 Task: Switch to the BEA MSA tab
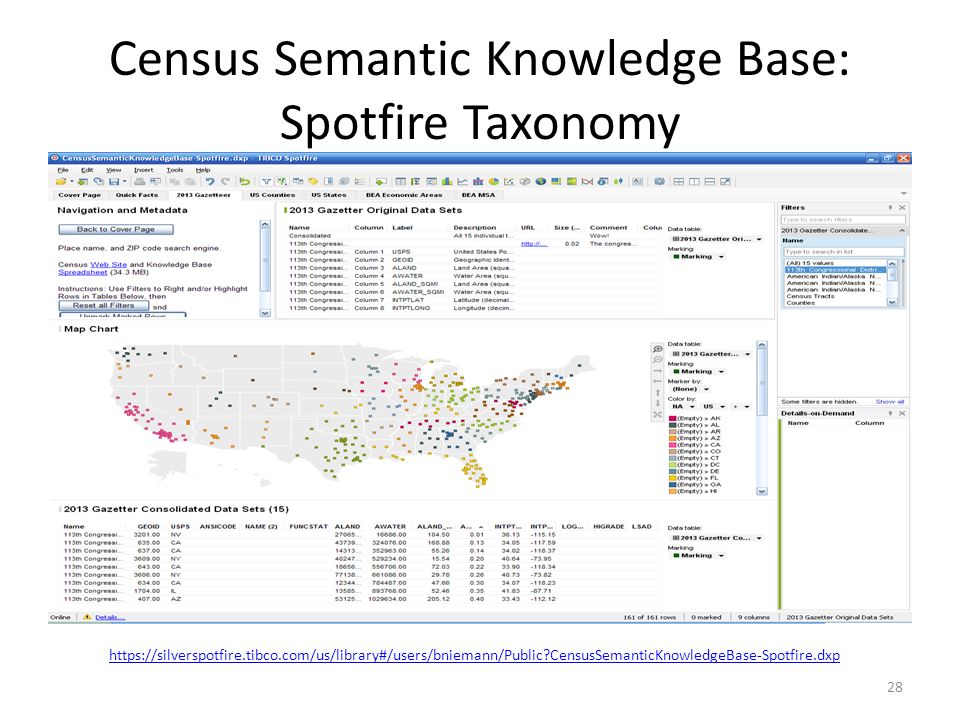478,195
